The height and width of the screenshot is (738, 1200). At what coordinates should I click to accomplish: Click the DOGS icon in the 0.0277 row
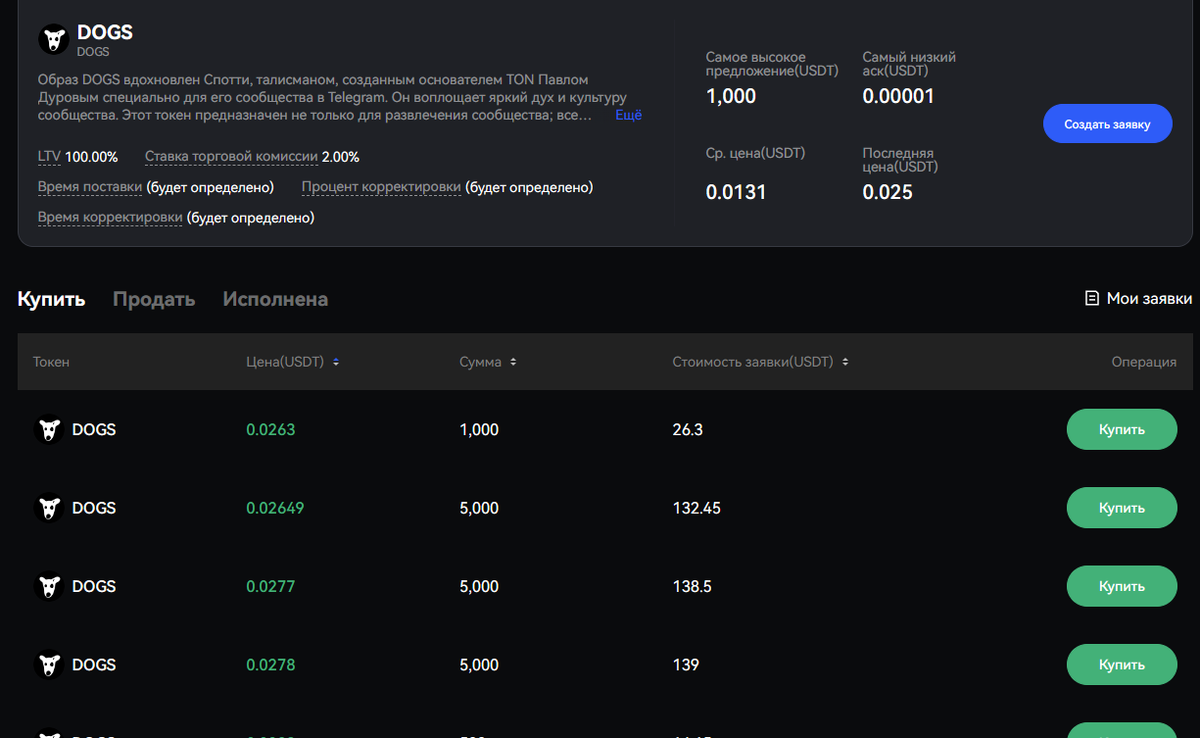click(x=49, y=587)
